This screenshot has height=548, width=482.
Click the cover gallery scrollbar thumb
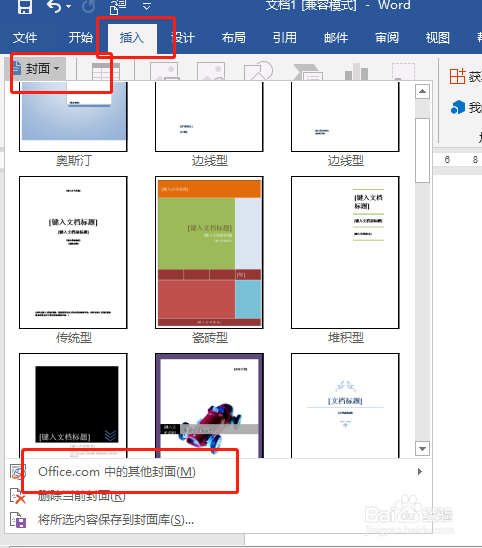pyautogui.click(x=422, y=150)
